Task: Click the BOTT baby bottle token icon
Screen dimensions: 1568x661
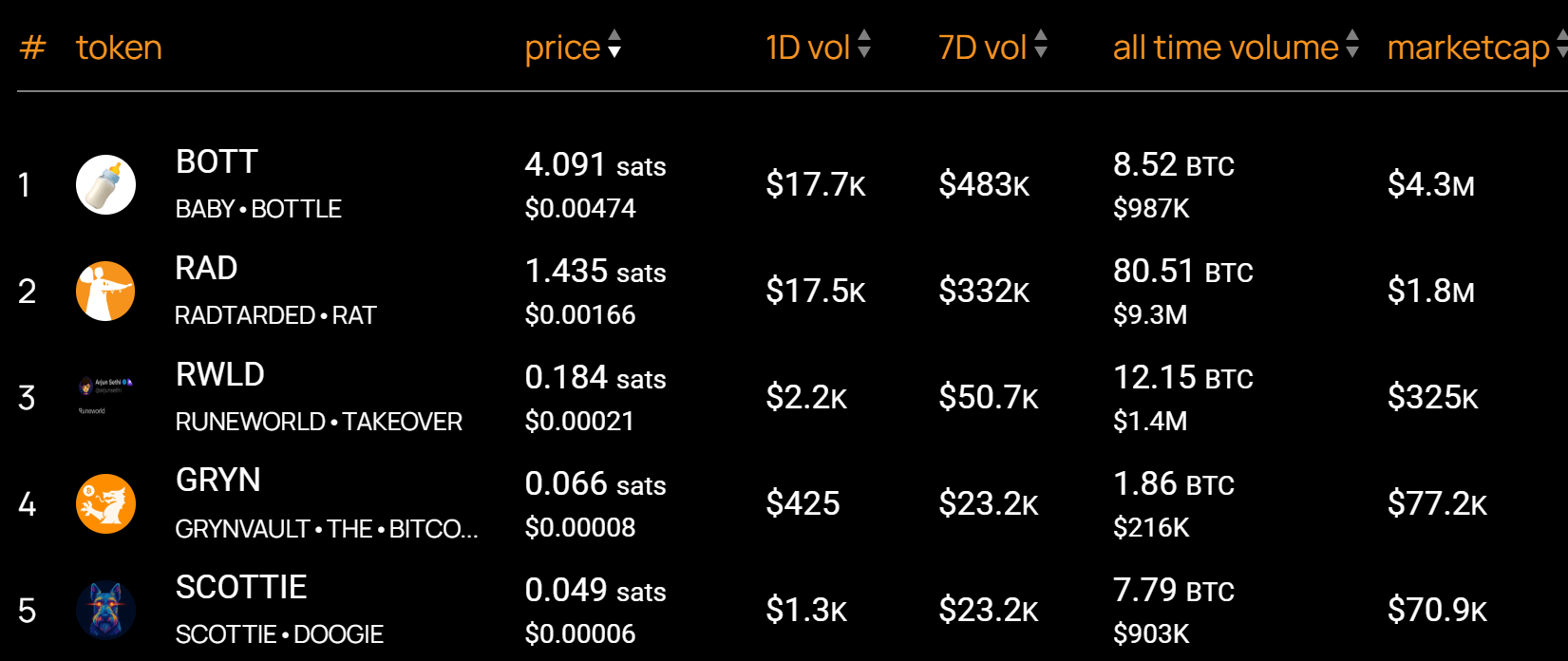Action: pyautogui.click(x=105, y=184)
